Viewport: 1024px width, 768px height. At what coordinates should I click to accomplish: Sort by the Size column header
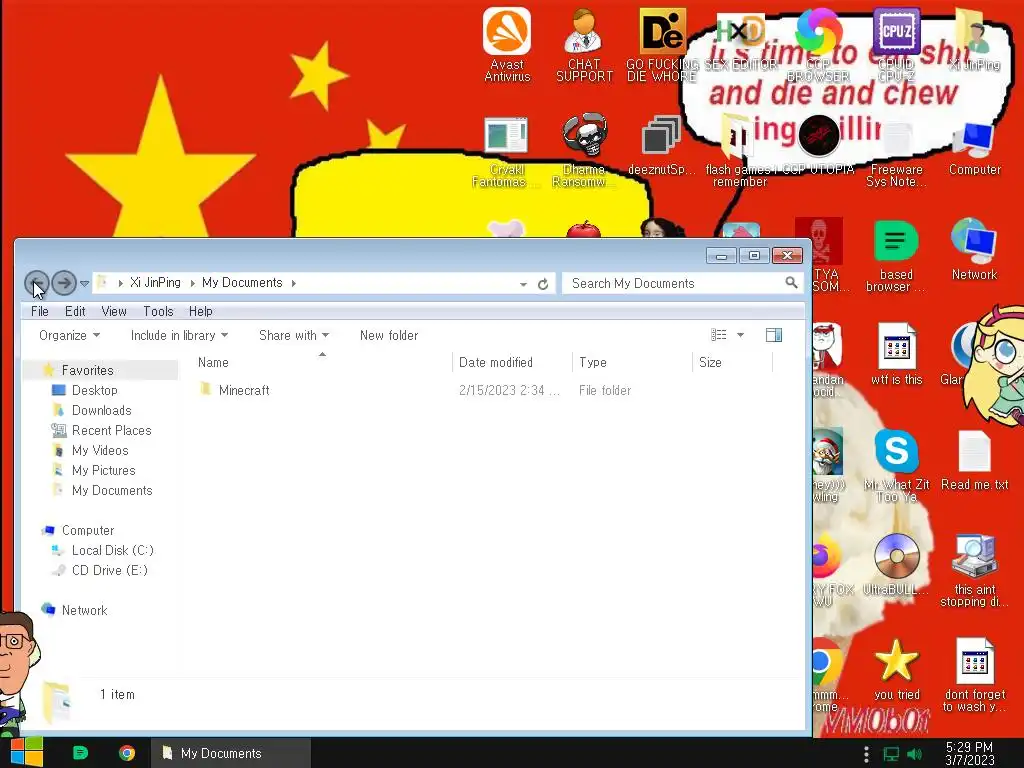732,362
